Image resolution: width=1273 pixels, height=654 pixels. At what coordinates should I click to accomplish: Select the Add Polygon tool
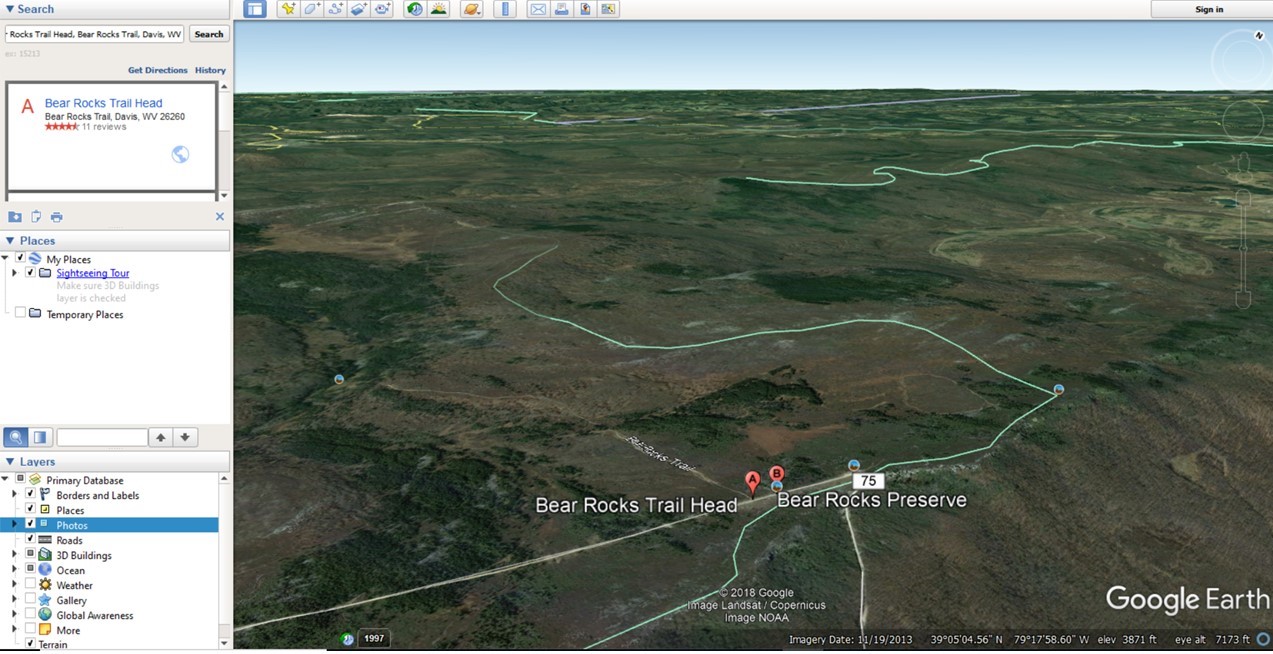(x=312, y=9)
